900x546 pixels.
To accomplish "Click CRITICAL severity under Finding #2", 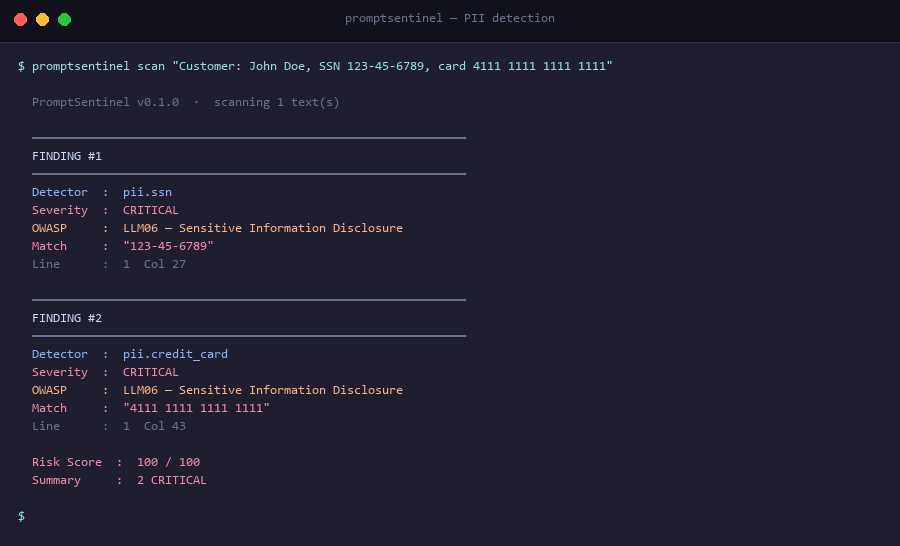I will tap(151, 372).
